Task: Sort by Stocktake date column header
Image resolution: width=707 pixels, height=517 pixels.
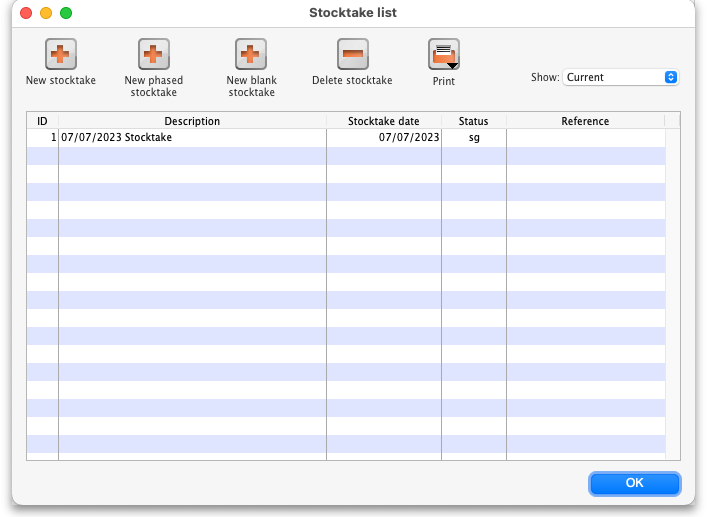Action: tap(383, 121)
